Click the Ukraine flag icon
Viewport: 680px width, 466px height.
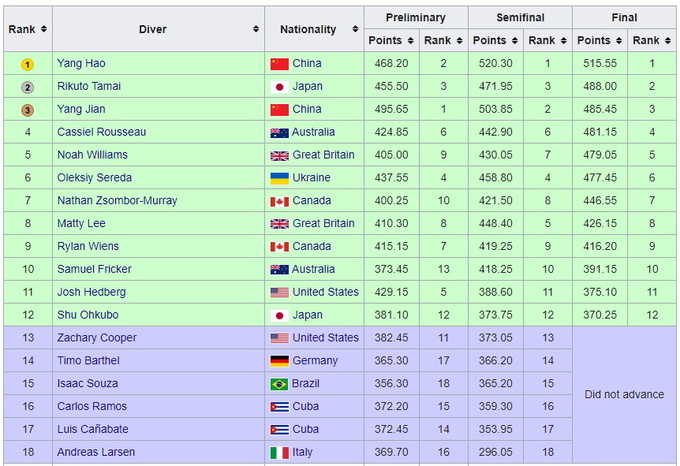pos(280,178)
